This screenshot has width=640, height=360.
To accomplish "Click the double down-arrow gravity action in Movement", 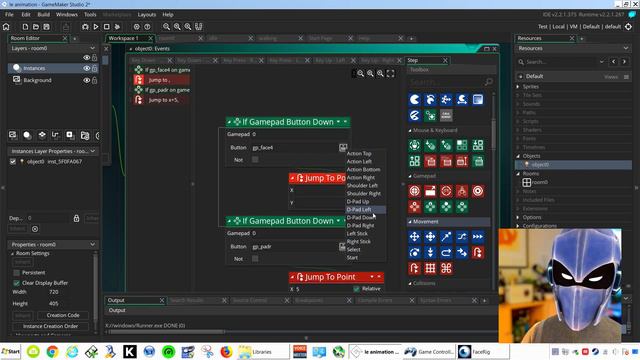I will [x=430, y=253].
